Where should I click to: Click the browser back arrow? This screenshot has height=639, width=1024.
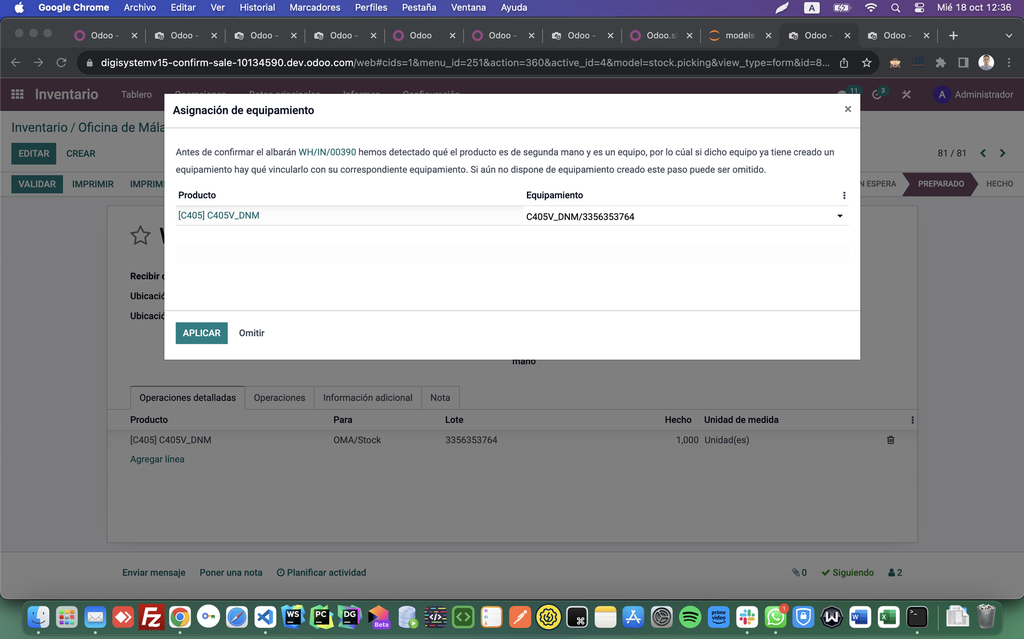(x=16, y=63)
